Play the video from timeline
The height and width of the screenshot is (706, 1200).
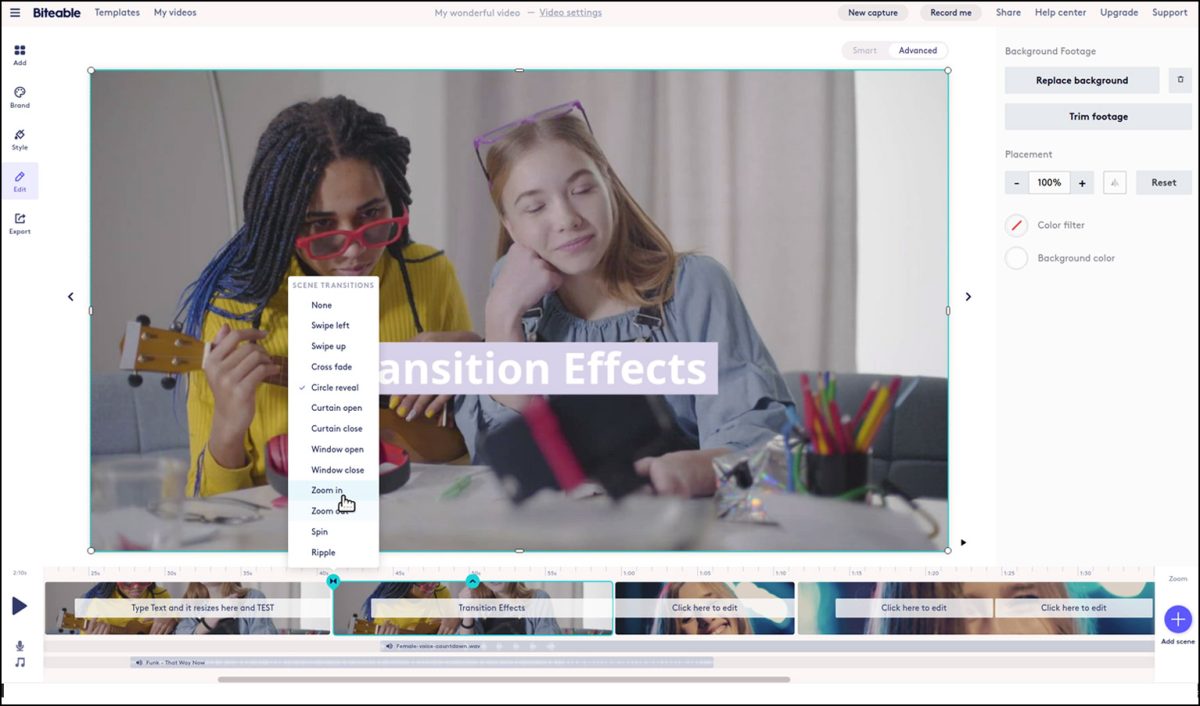coord(19,606)
